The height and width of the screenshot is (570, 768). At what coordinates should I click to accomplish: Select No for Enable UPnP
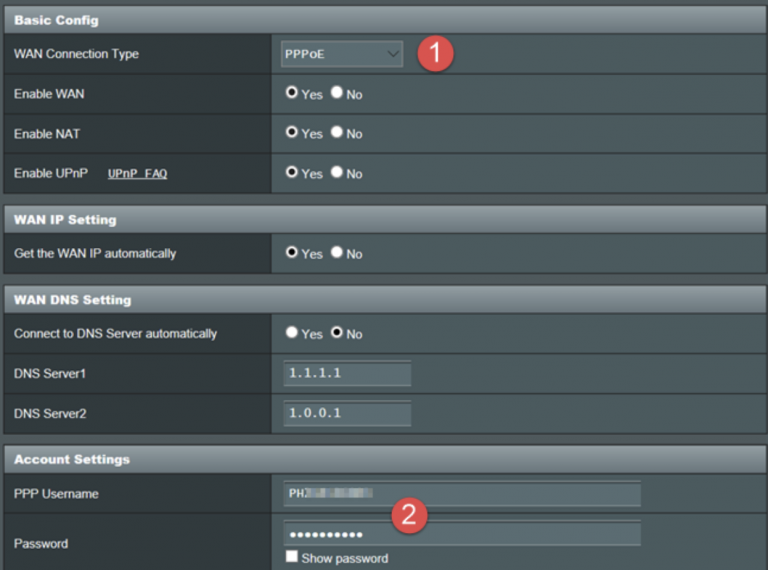(x=336, y=172)
